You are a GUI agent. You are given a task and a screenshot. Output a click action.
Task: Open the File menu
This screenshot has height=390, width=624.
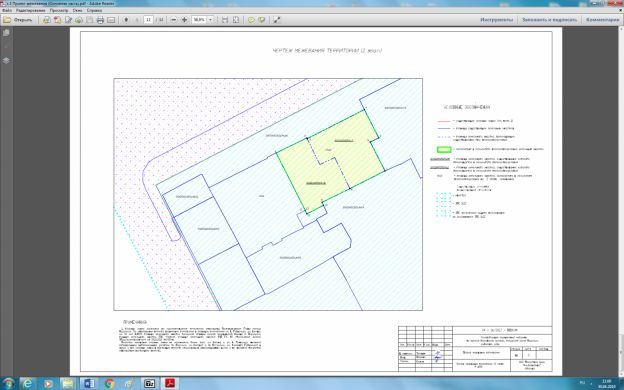[x=7, y=10]
